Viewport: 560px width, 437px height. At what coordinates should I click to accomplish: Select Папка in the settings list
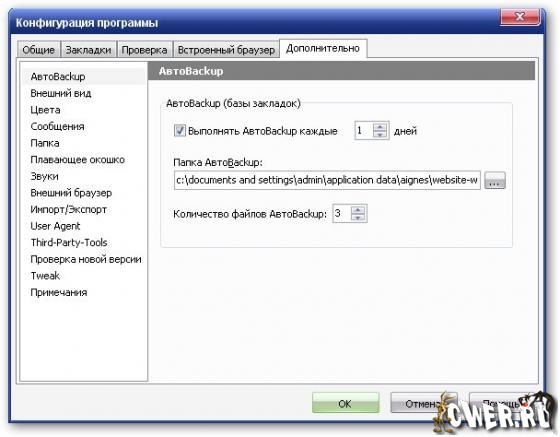coord(45,143)
